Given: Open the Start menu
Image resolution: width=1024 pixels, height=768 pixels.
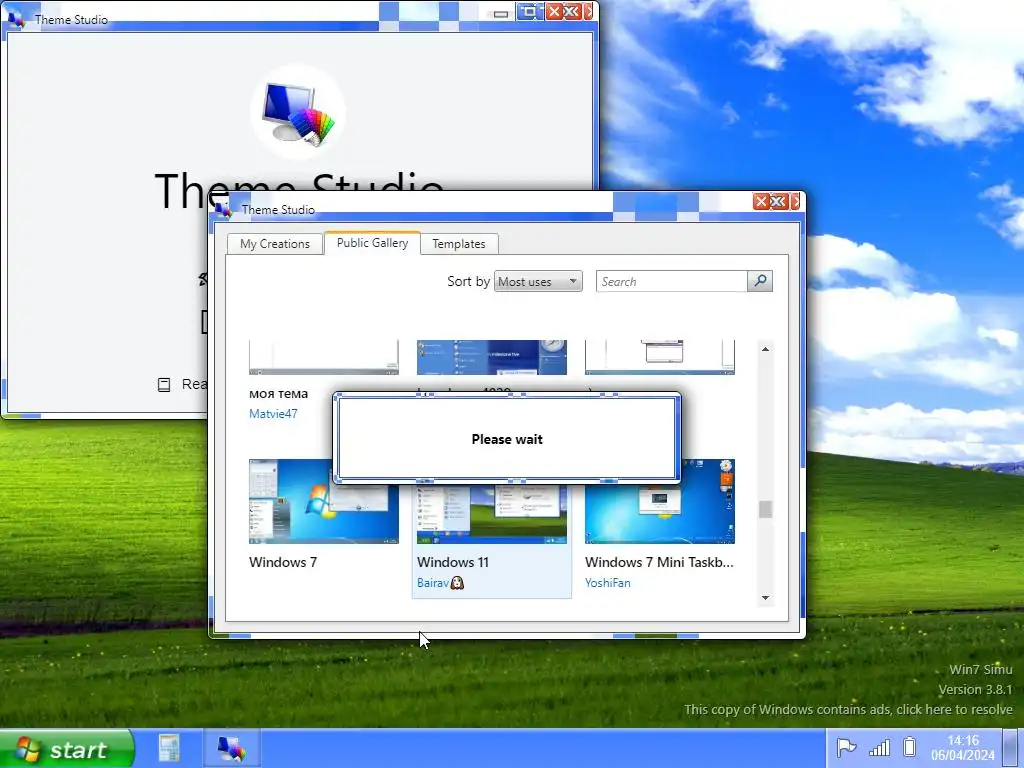Looking at the screenshot, I should click(x=67, y=748).
